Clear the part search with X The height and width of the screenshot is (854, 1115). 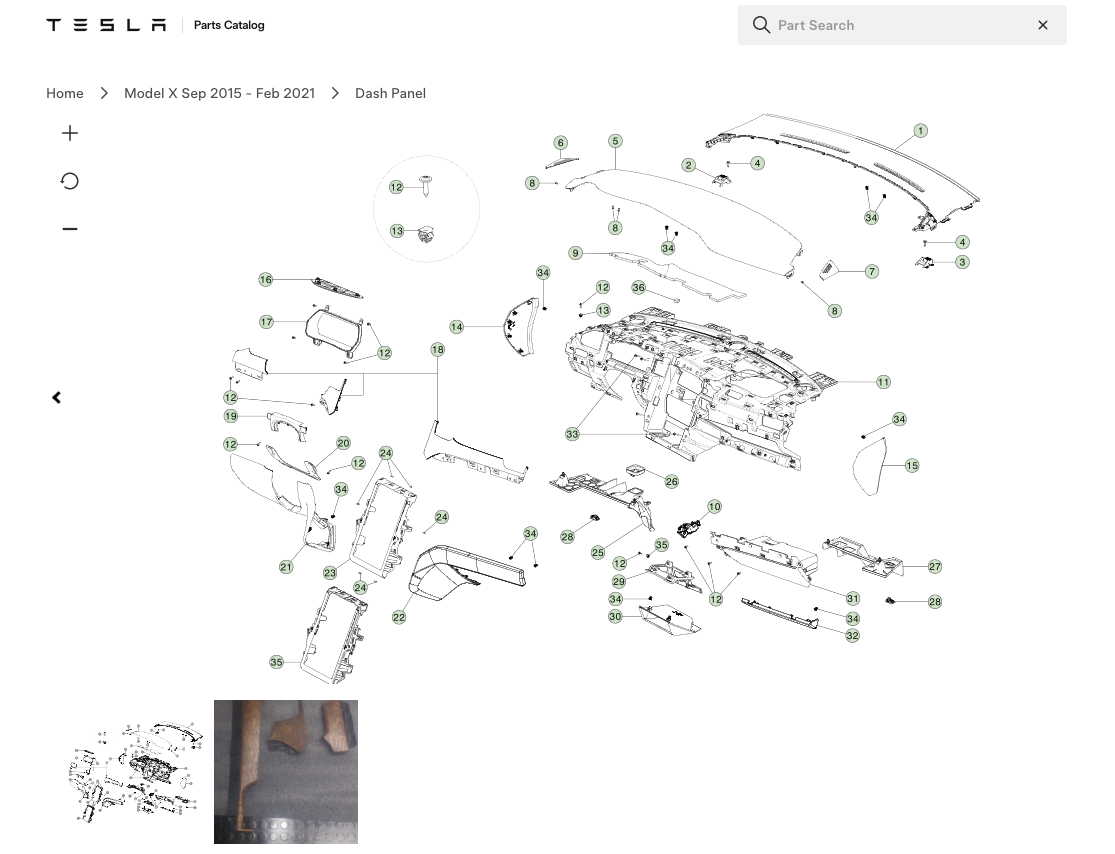point(1042,25)
